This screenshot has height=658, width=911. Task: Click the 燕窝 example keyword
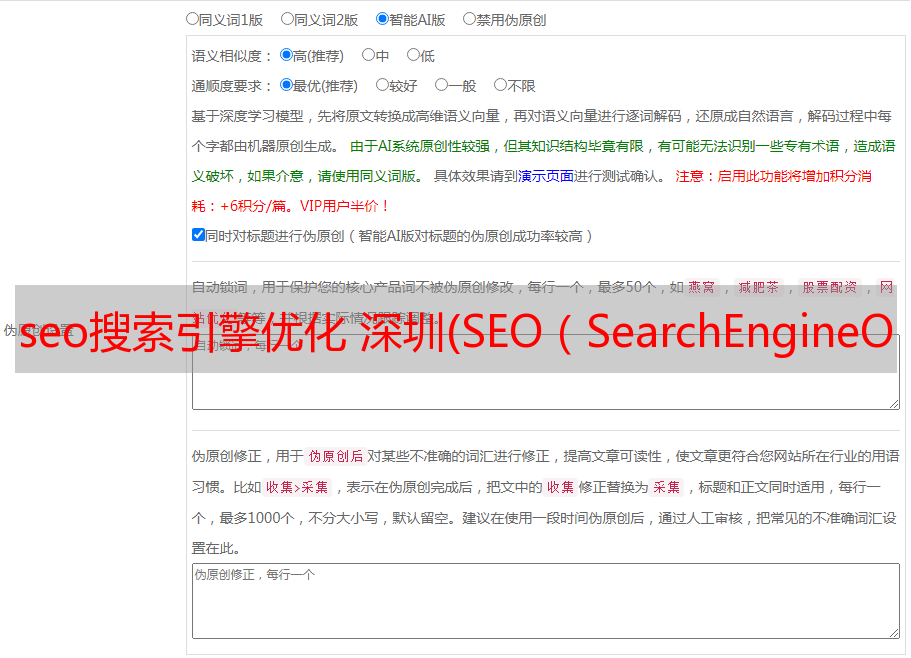click(x=701, y=287)
